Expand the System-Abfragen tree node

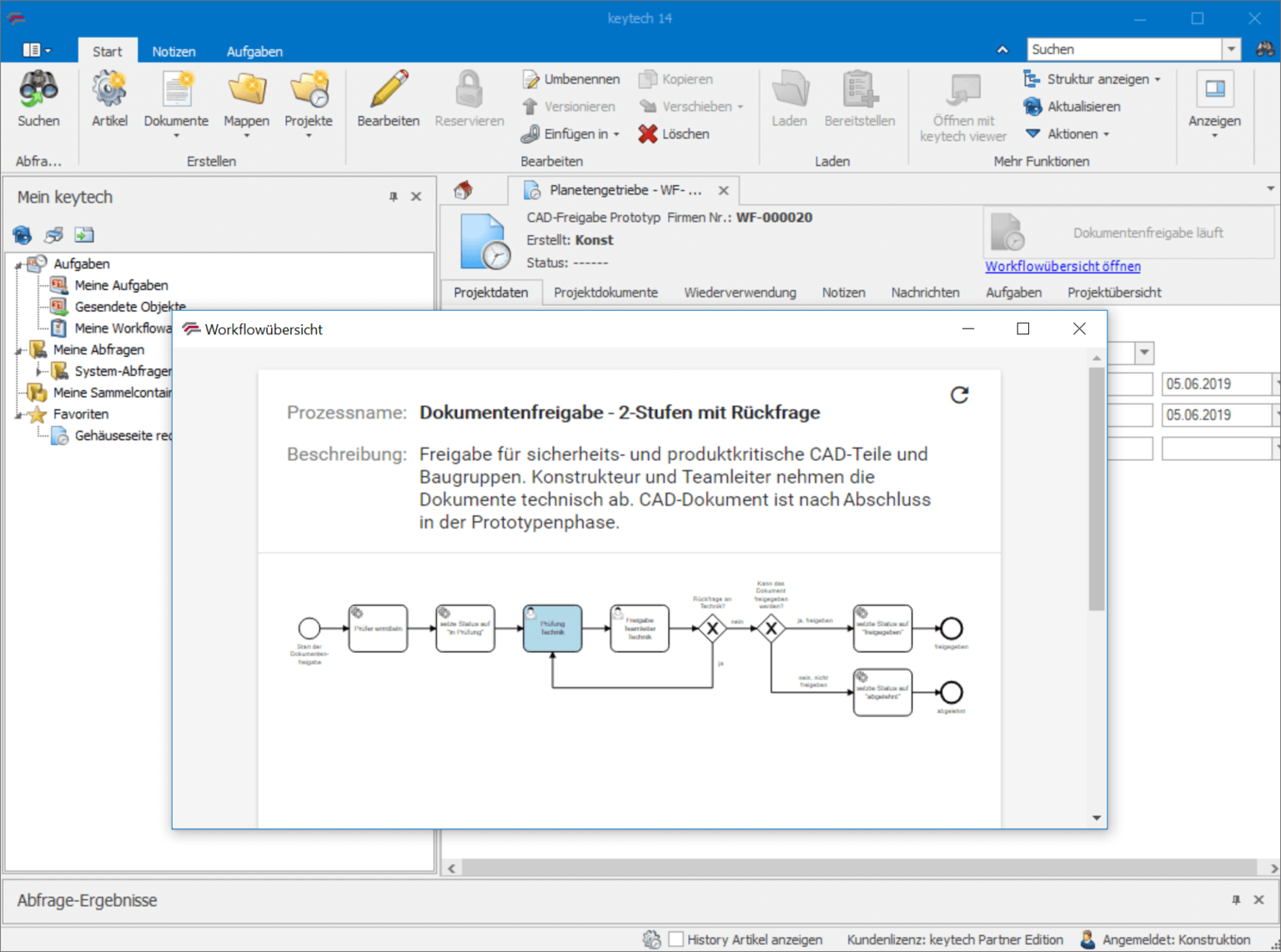[x=38, y=371]
